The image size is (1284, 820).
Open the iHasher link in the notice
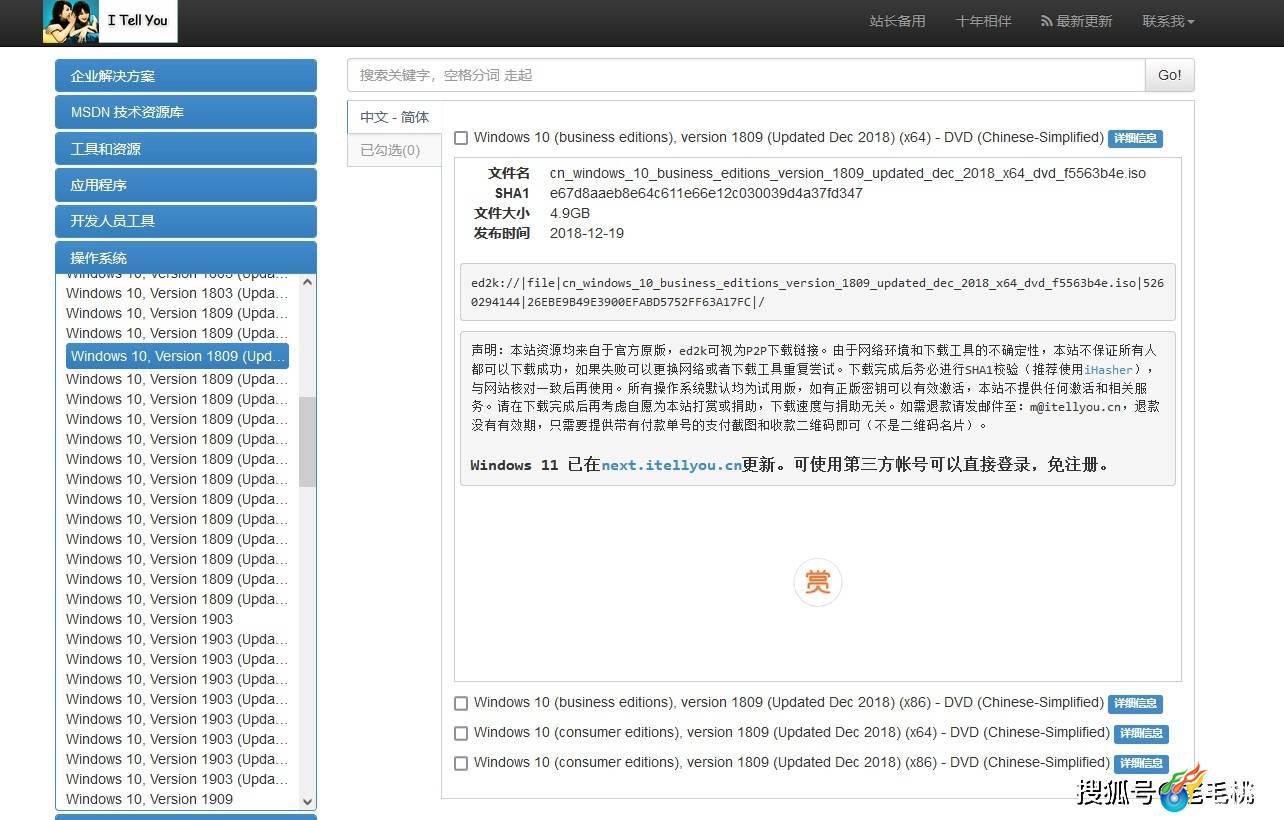pos(1109,369)
